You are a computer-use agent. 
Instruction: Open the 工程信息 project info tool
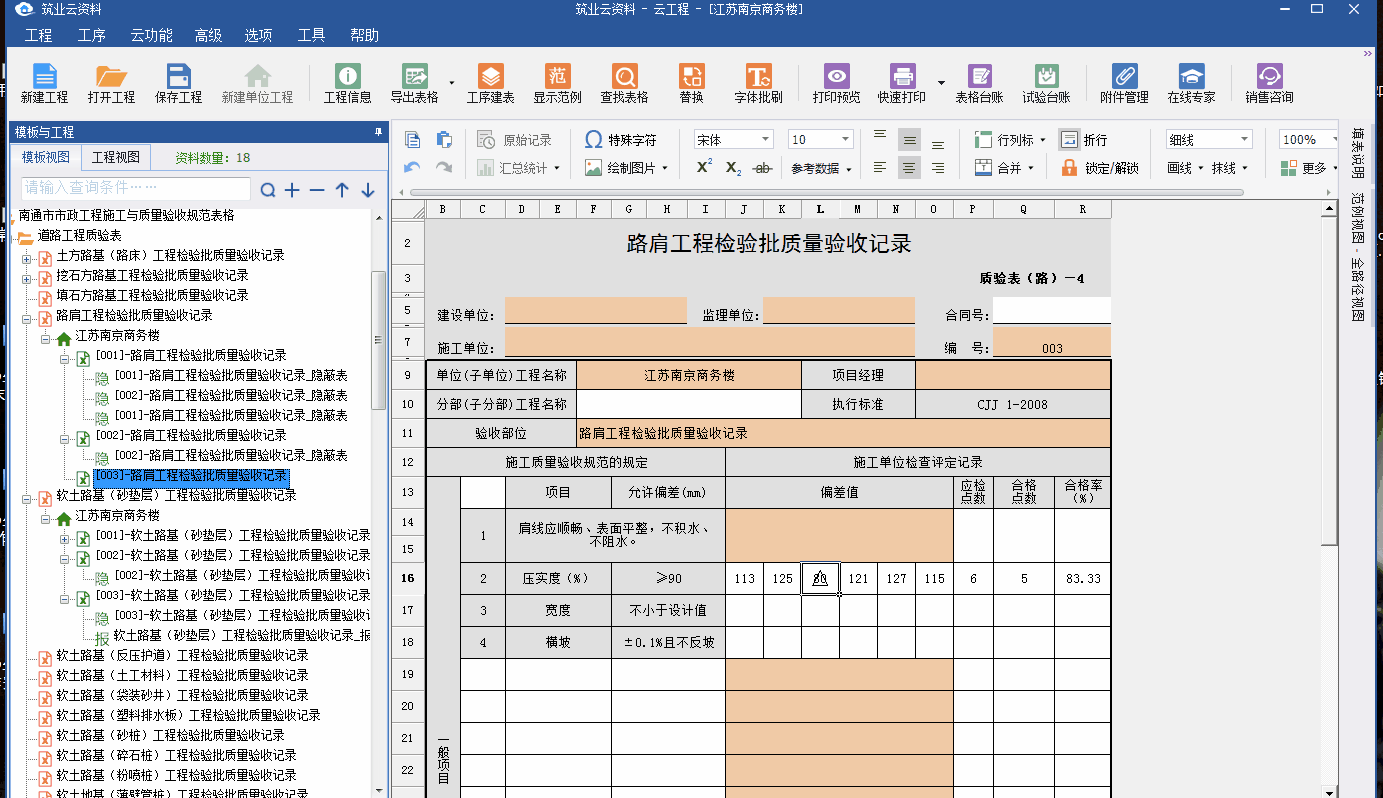347,84
